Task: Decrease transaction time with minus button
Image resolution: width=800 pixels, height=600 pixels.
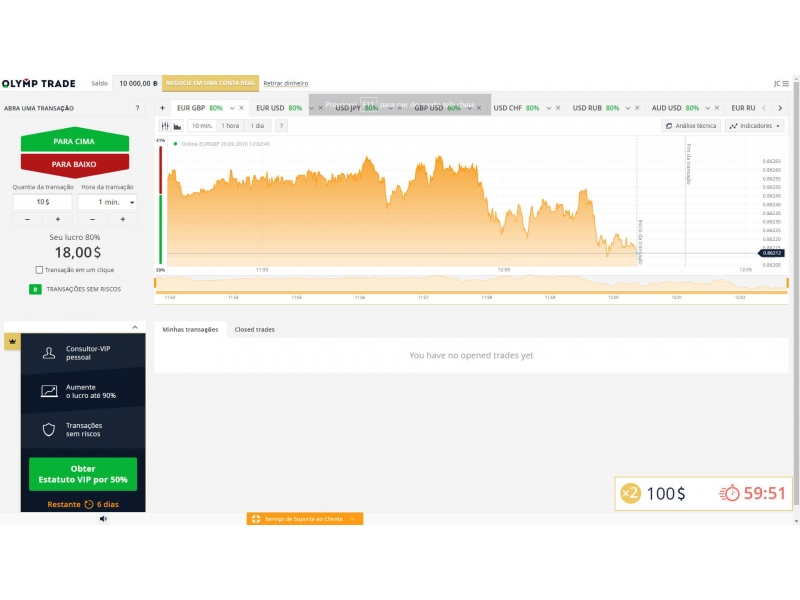Action: point(92,219)
